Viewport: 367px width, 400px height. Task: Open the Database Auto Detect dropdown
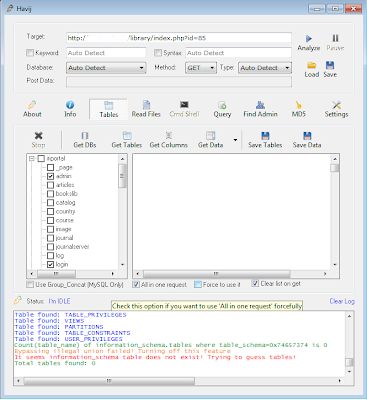(106, 68)
